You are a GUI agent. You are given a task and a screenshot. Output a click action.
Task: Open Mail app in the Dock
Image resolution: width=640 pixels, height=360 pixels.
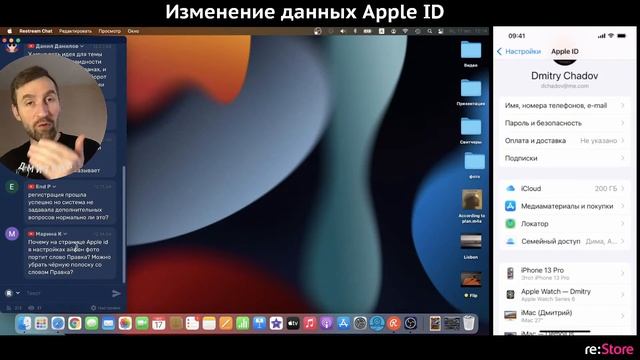pos(108,324)
